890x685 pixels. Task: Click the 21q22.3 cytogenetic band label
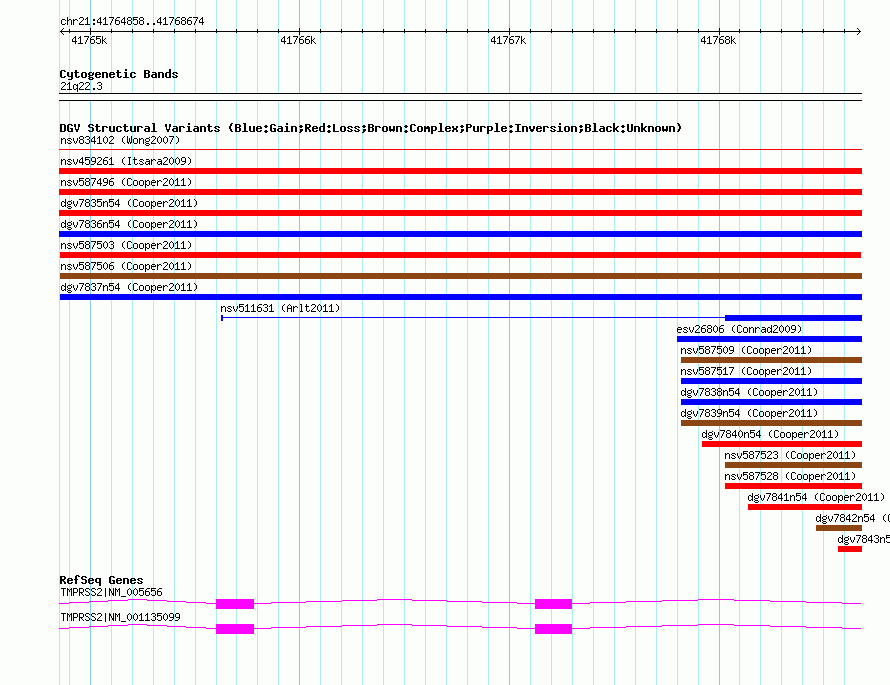click(81, 86)
